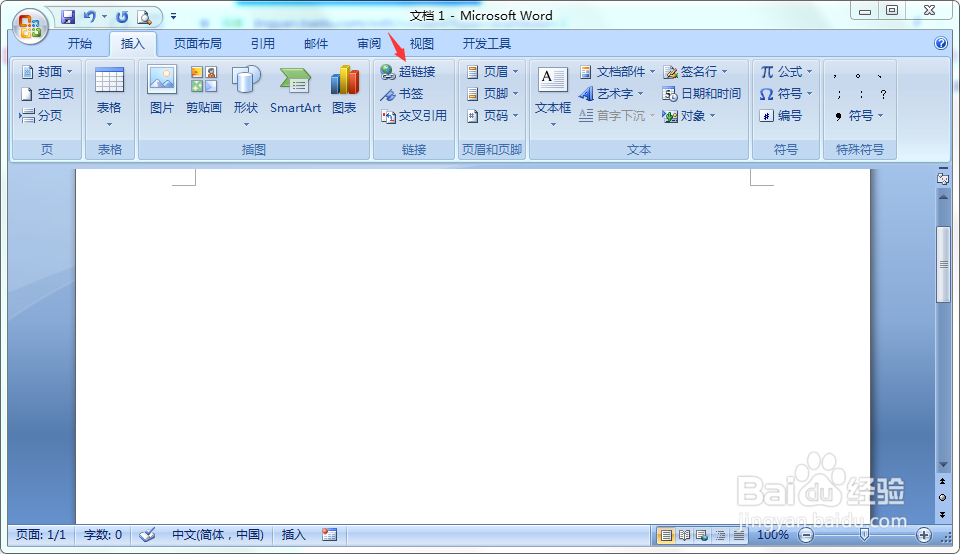The width and height of the screenshot is (960, 554).
Task: Insert numbering symbol (编号)
Action: coord(781,116)
